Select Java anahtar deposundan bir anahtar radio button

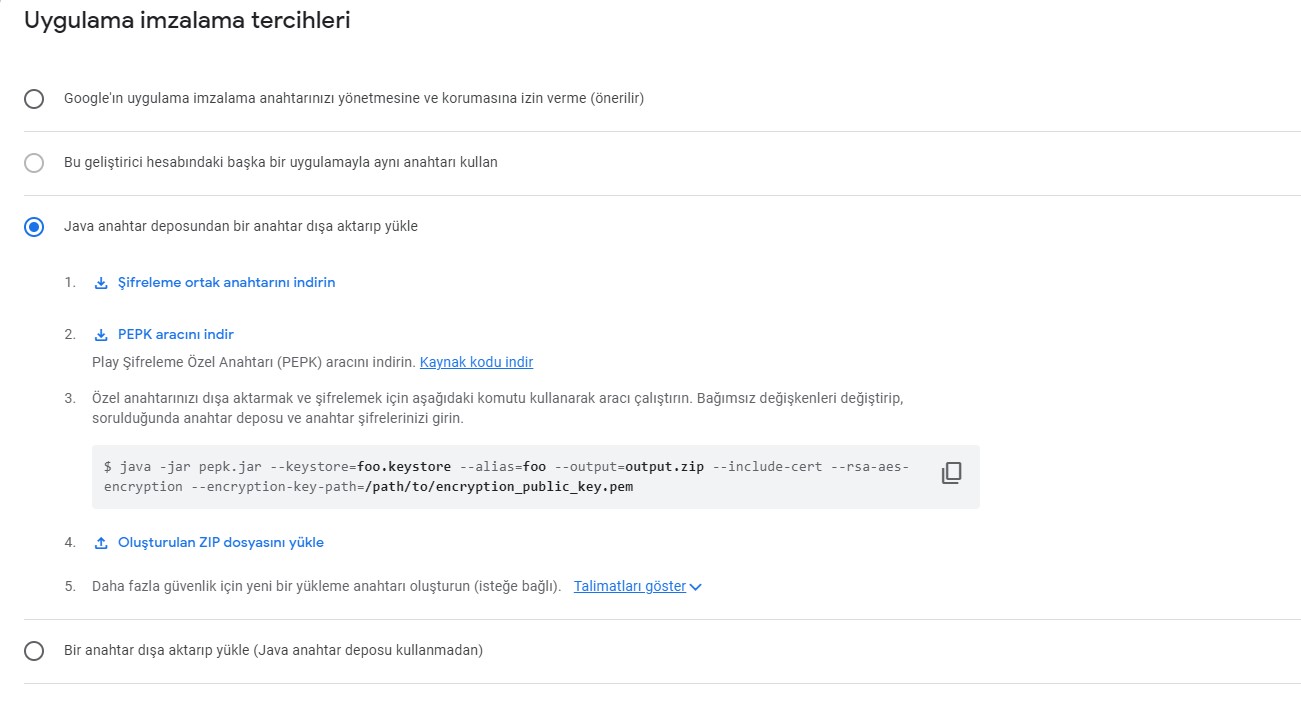[34, 227]
